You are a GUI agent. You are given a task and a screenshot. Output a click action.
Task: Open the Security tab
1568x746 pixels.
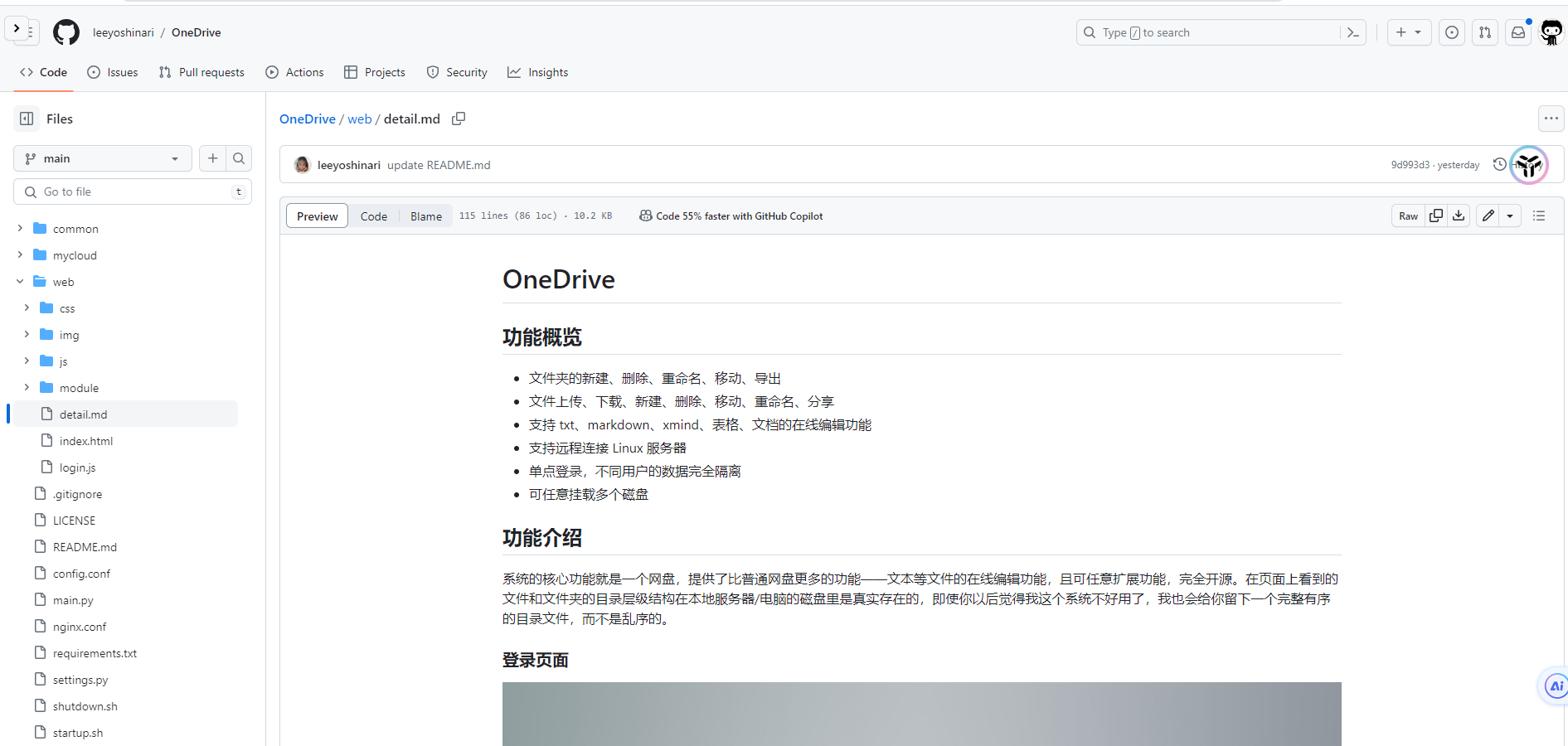[457, 72]
